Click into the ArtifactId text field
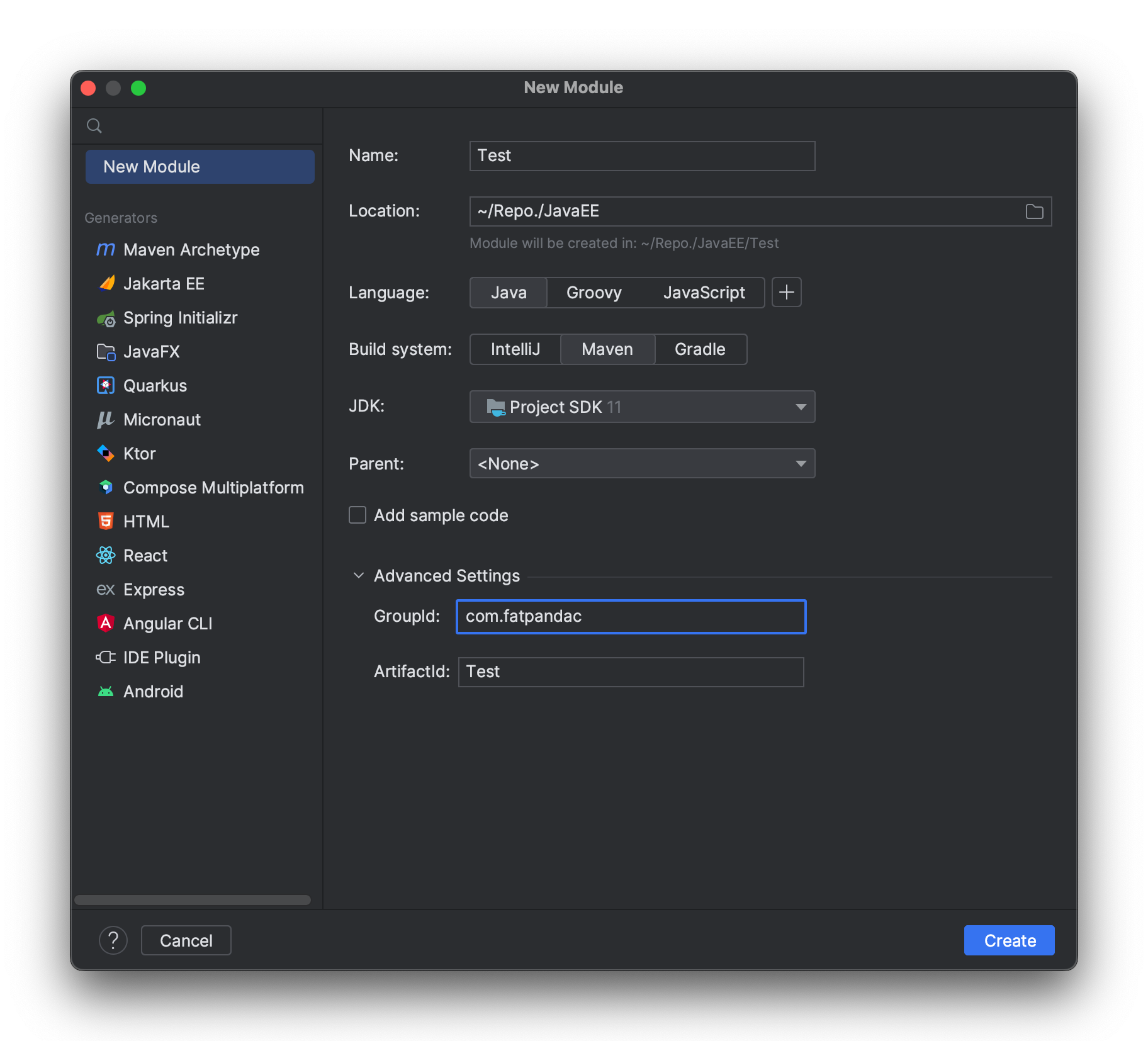Screen dimensions: 1148x1041 tap(631, 672)
